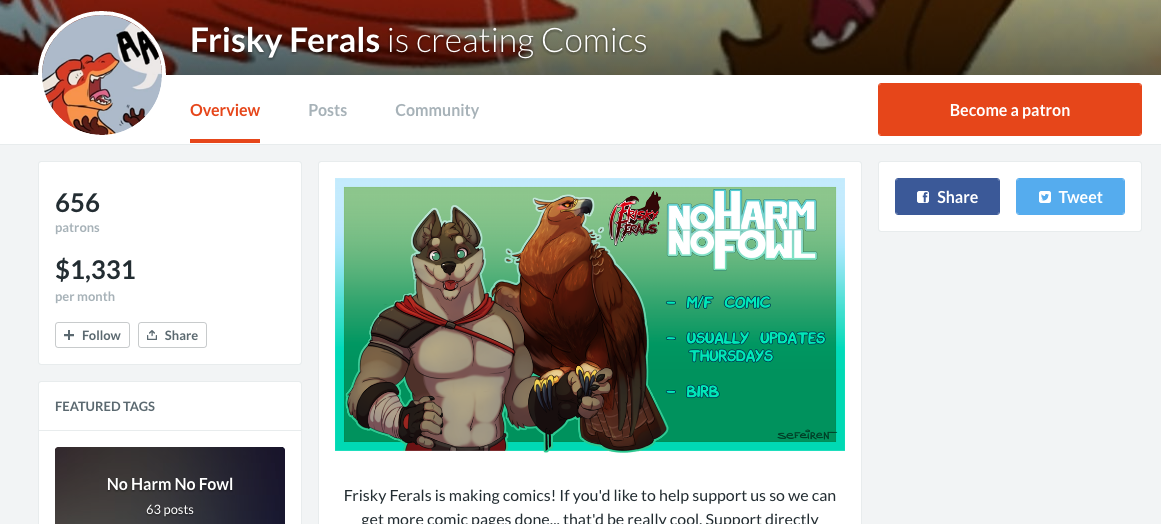Click the plus icon on Follow
The height and width of the screenshot is (524, 1161).
coord(69,335)
